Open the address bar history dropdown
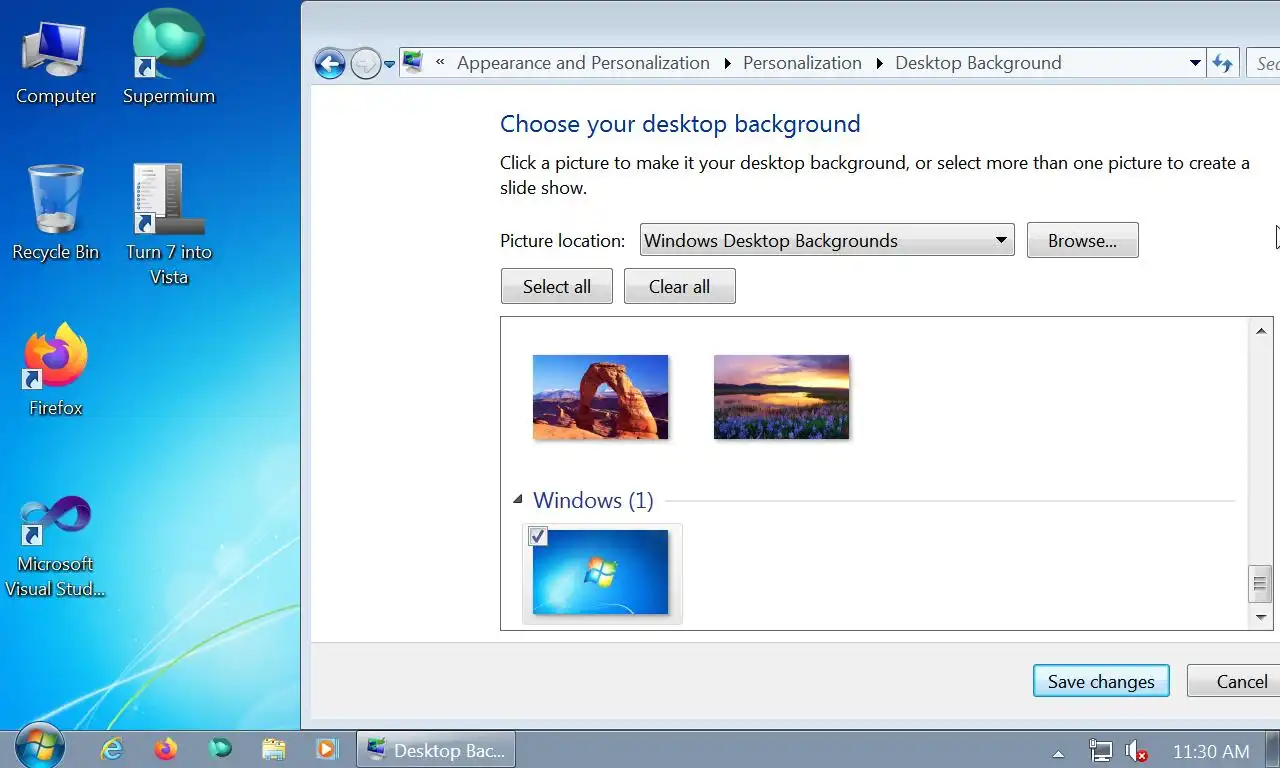This screenshot has width=1280, height=768. coord(1194,63)
